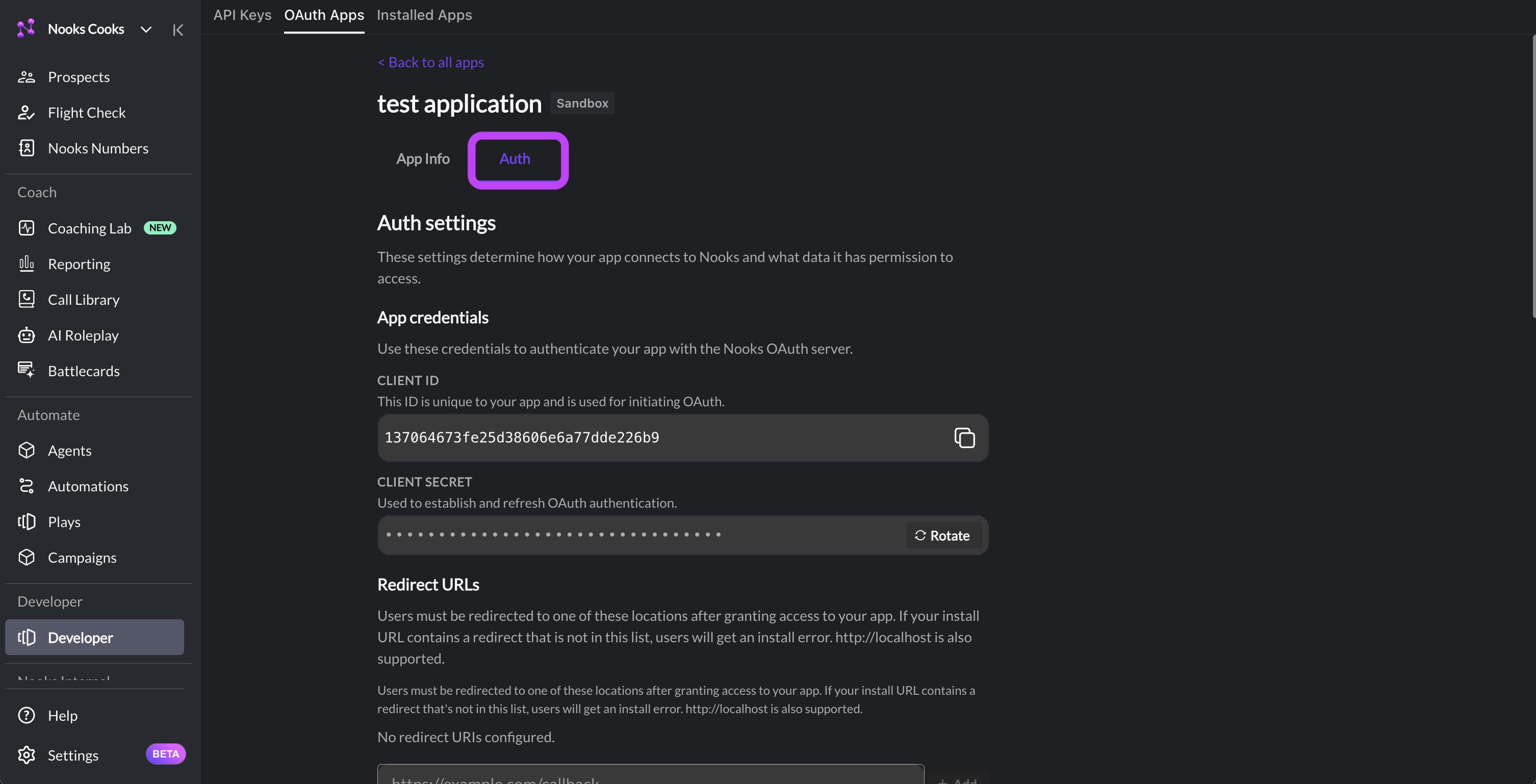
Task: Click the BETA badge next to Settings
Action: tap(165, 753)
